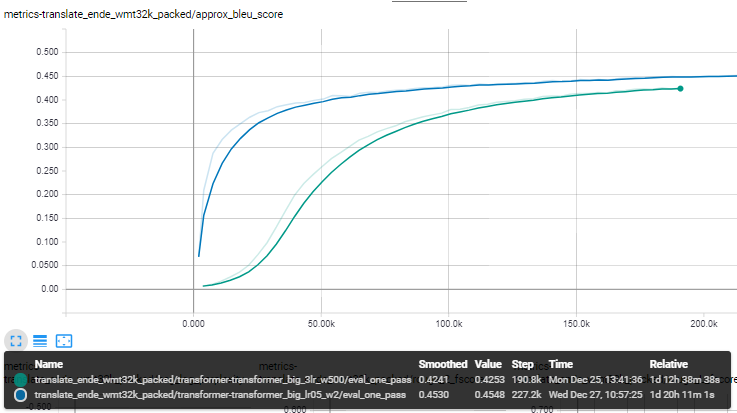Click time Mon Dec 25, 13:41:36
This screenshot has width=737, height=413.
596,380
